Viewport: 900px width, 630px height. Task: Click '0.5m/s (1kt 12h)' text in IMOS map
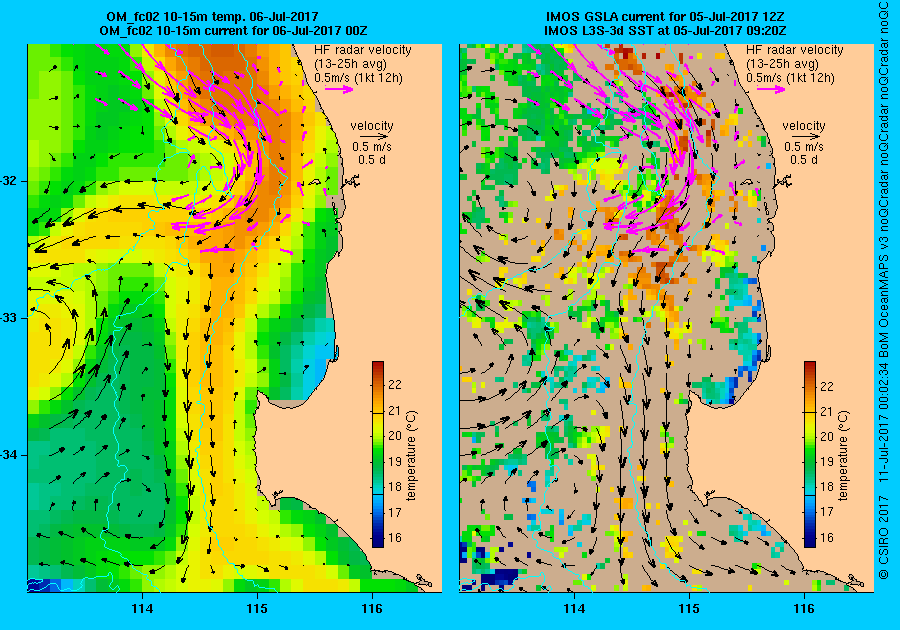[x=790, y=77]
